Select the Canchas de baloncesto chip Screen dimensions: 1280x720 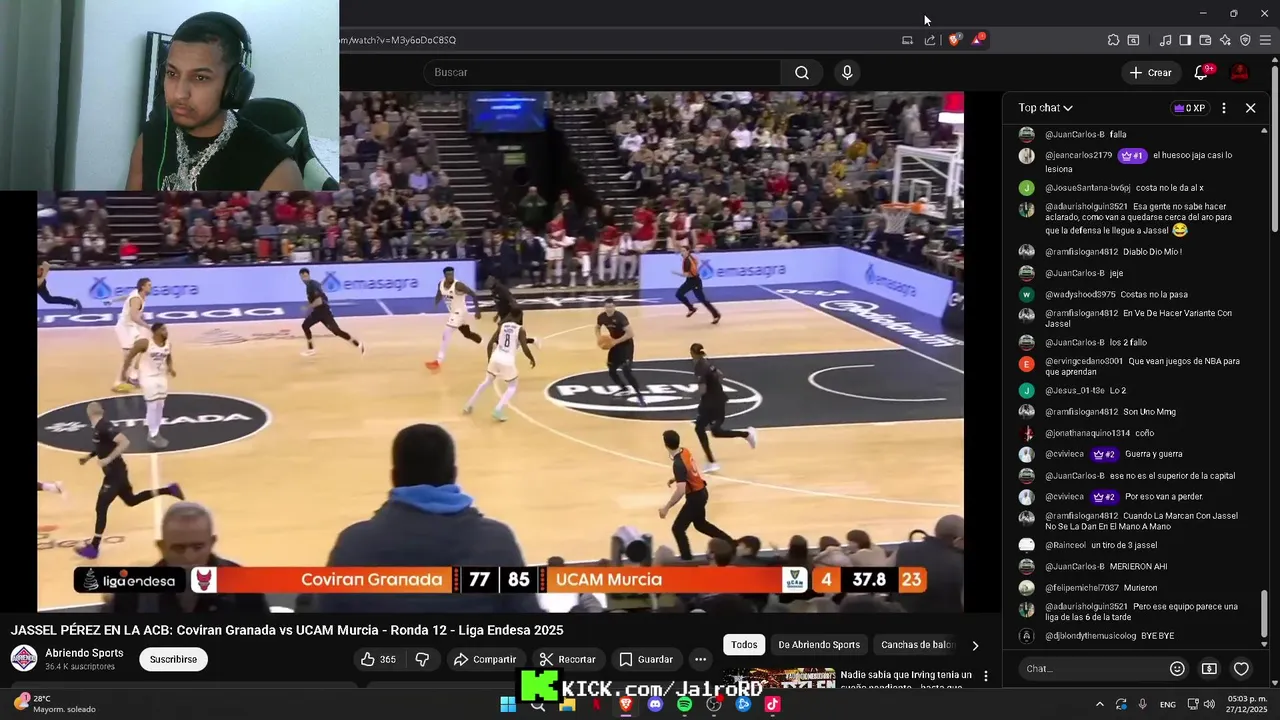916,645
